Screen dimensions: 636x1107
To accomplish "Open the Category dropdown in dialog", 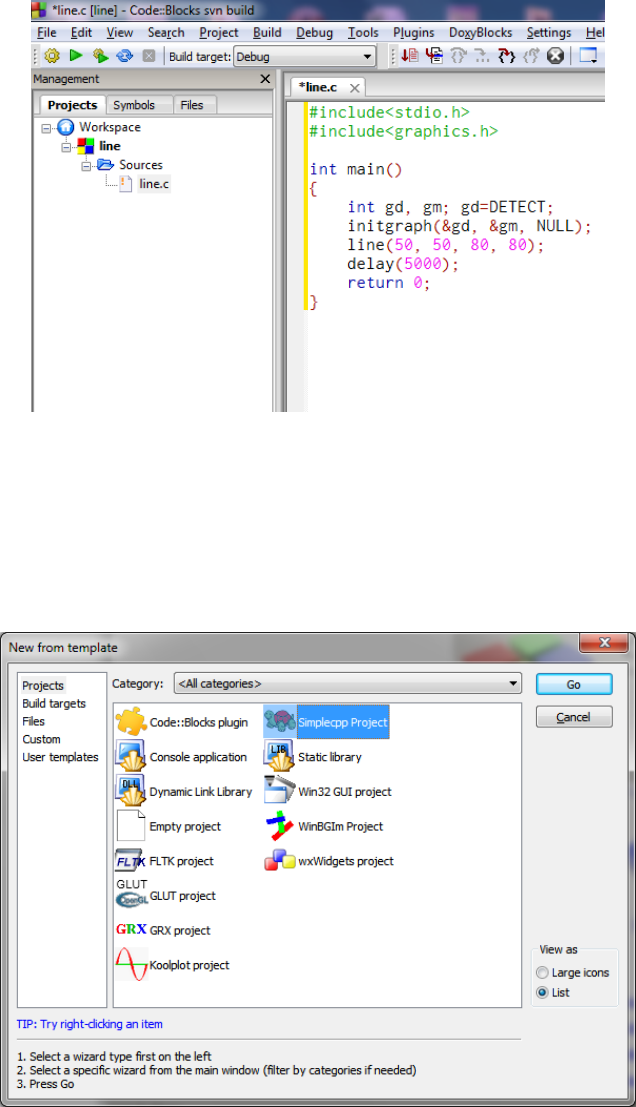I will (348, 683).
